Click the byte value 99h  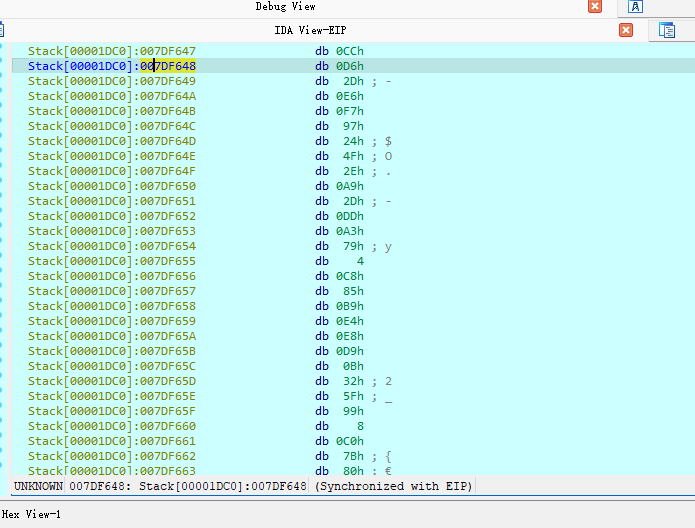[x=353, y=411]
